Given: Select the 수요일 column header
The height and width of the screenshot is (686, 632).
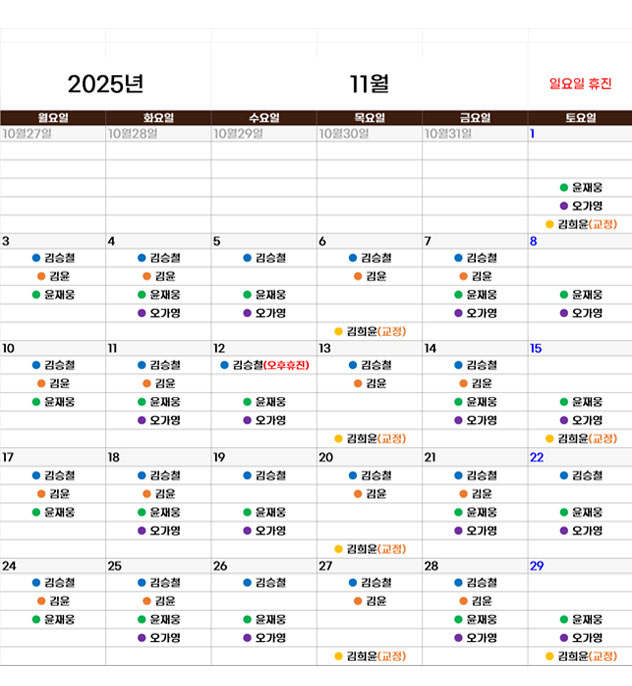Looking at the screenshot, I should 264,118.
